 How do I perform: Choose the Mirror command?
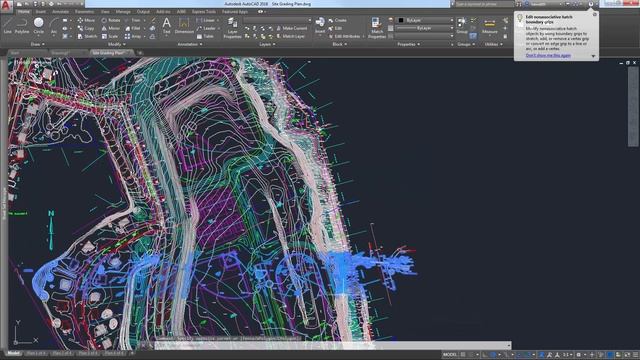click(x=111, y=28)
